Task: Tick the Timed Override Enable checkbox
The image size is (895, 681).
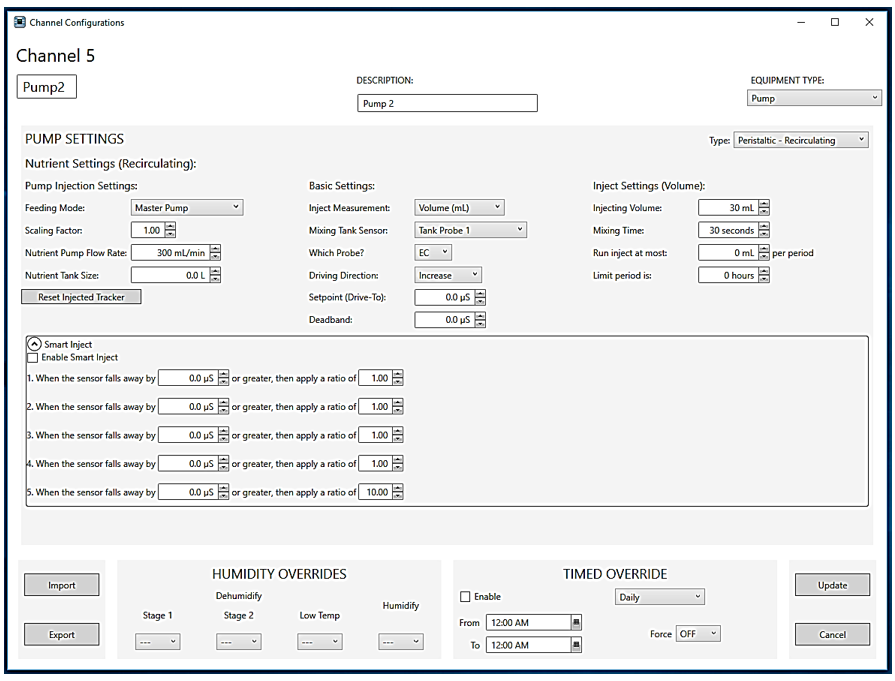Action: coord(465,597)
